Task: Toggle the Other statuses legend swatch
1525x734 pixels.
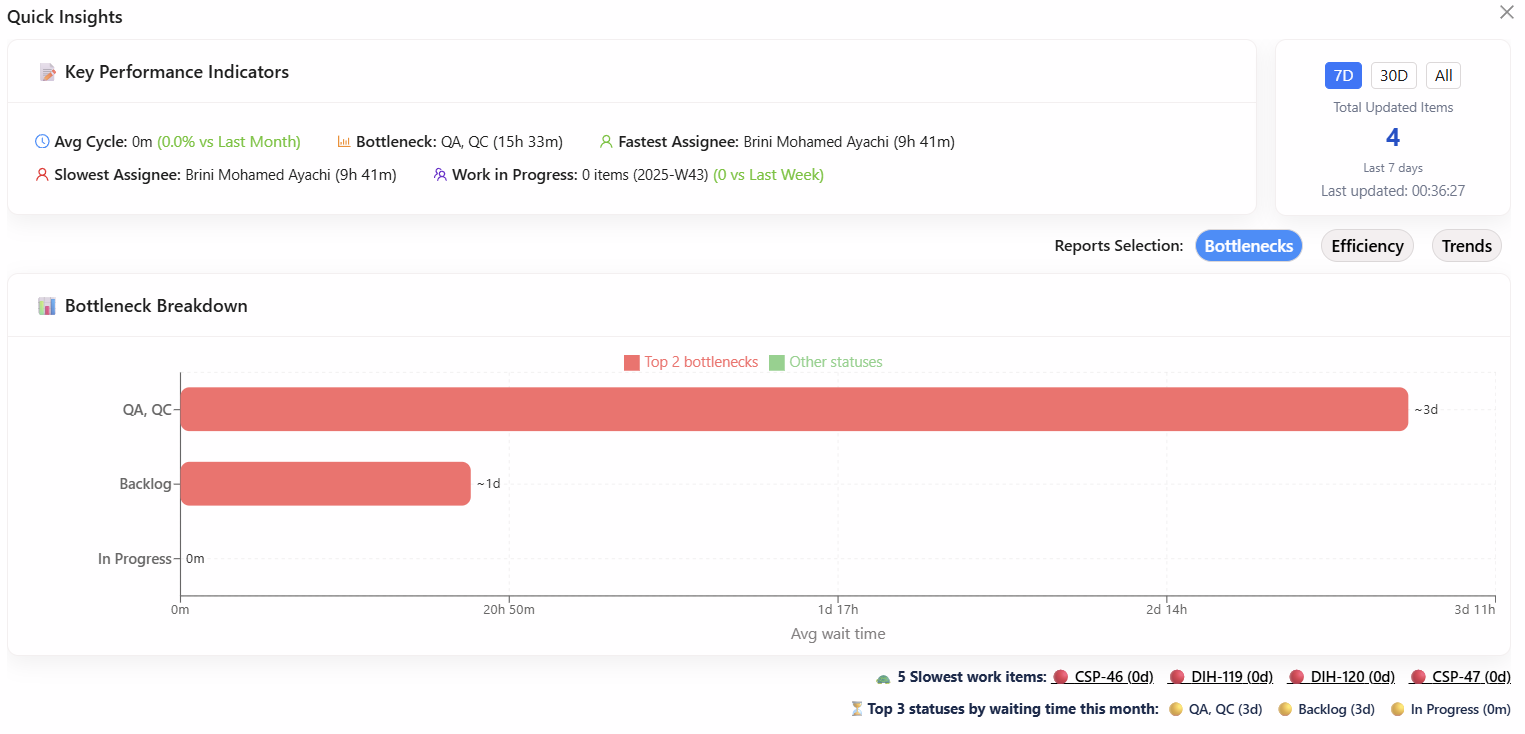Action: tap(777, 363)
